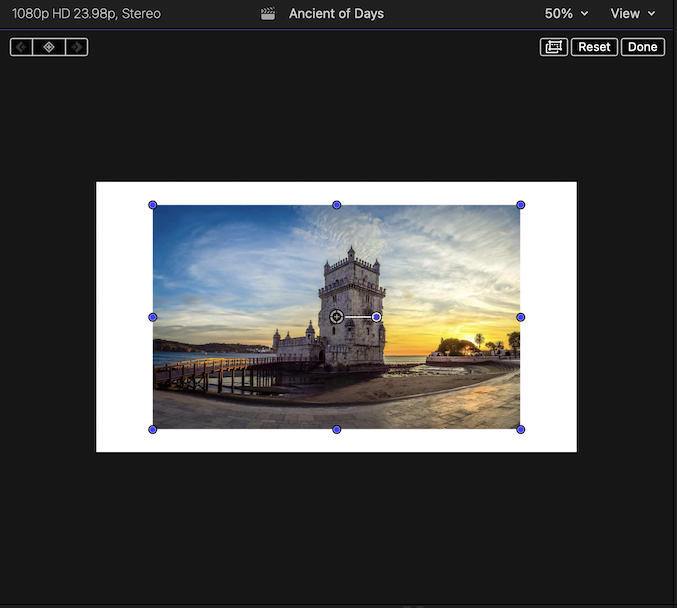Go to previous keyframe arrow

click(21, 47)
